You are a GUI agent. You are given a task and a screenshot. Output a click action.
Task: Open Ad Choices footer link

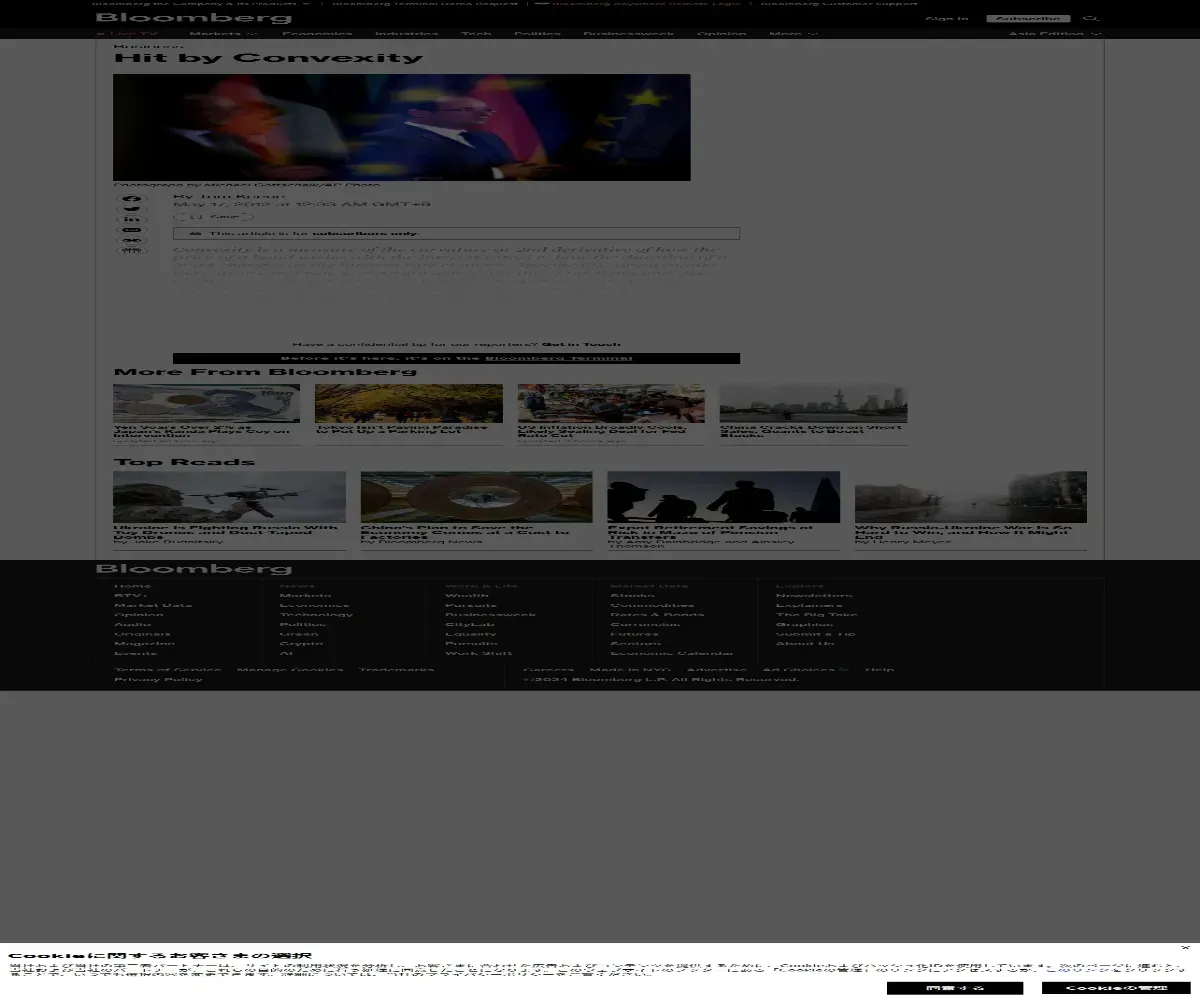(x=806, y=670)
